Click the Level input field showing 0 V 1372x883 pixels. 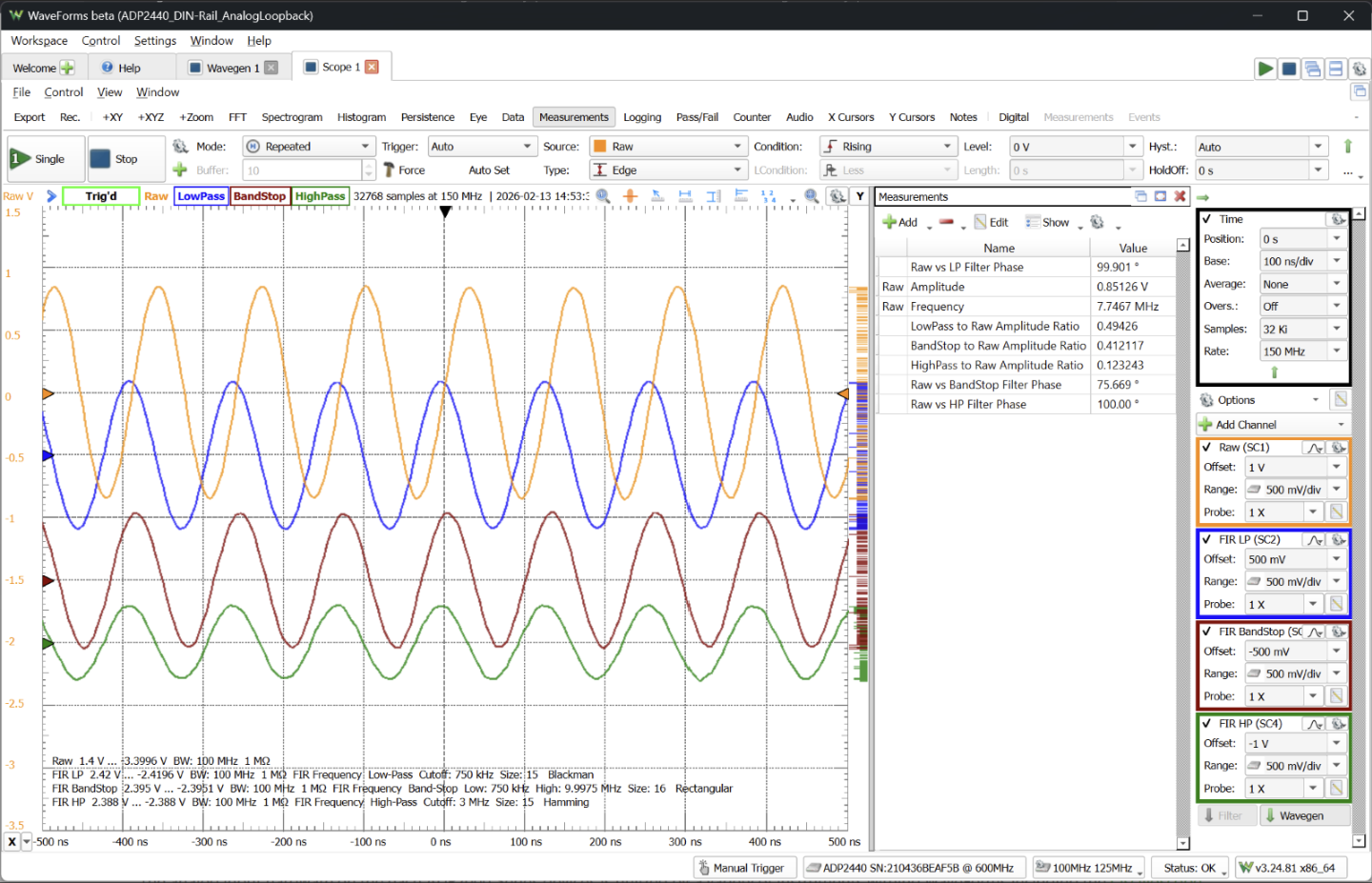coord(1067,146)
